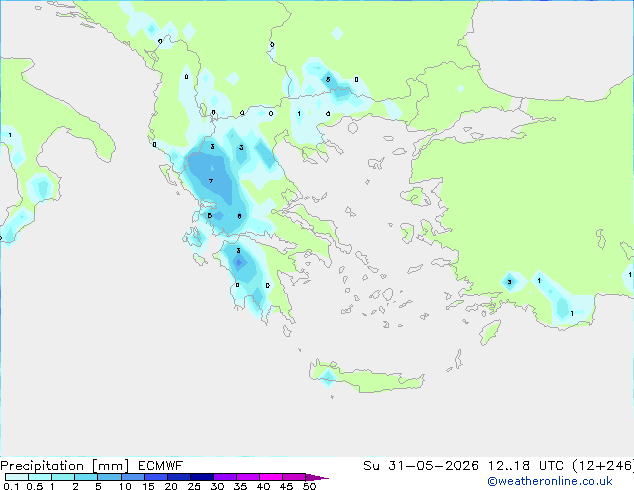This screenshot has height=490, width=634.
Task: Click the 'ECMWF' model label
Action: pyautogui.click(x=160, y=466)
